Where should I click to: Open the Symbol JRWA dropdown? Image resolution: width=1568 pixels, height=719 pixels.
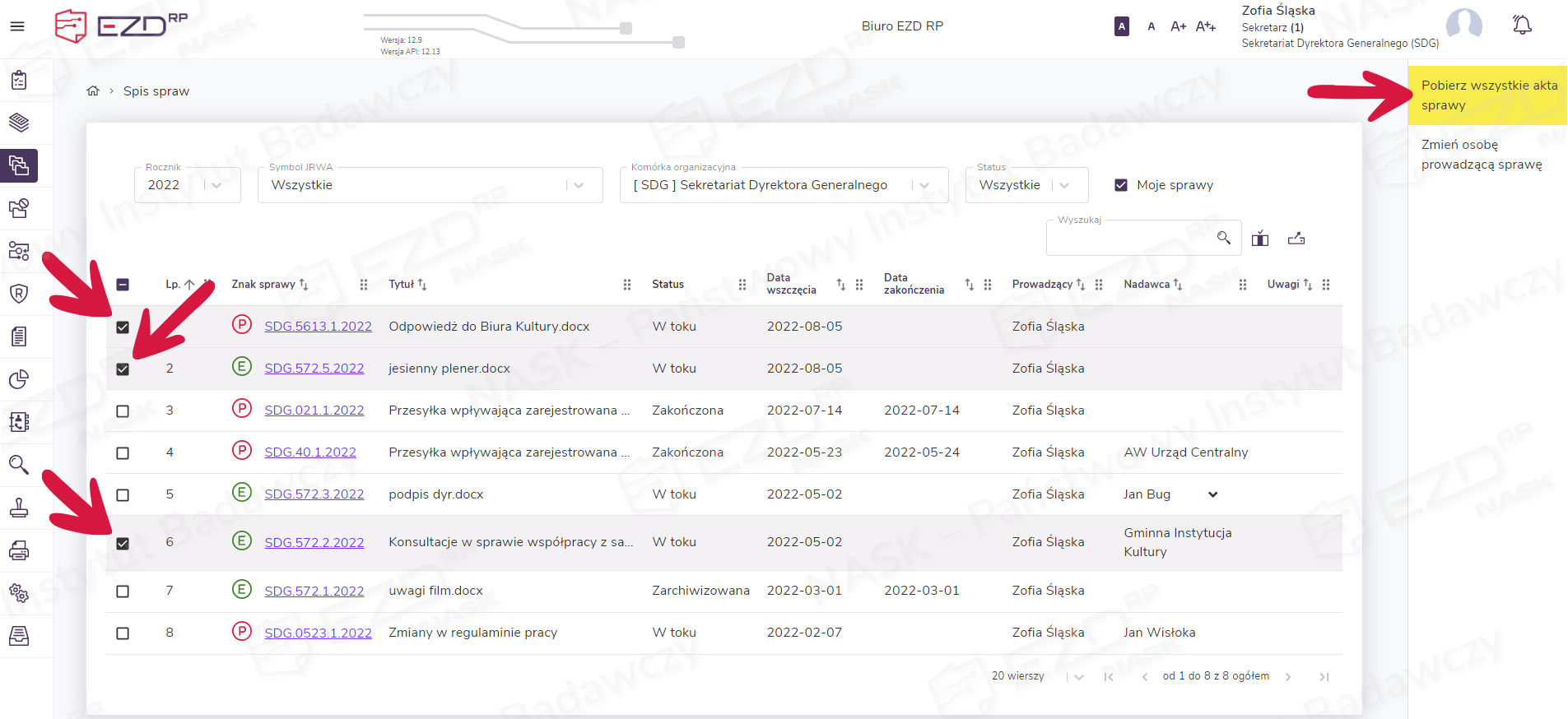578,186
